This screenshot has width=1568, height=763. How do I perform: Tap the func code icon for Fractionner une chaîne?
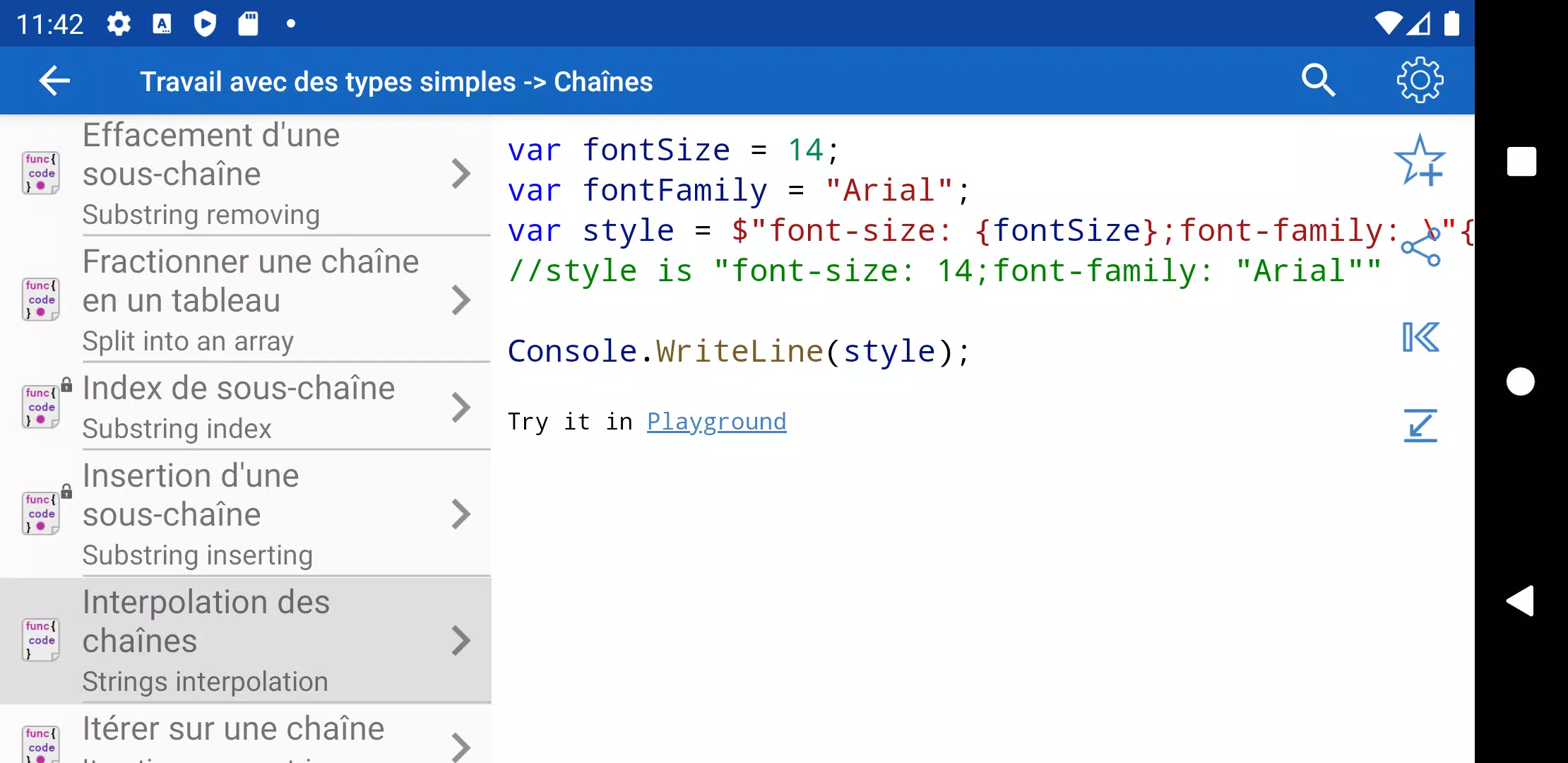coord(41,300)
